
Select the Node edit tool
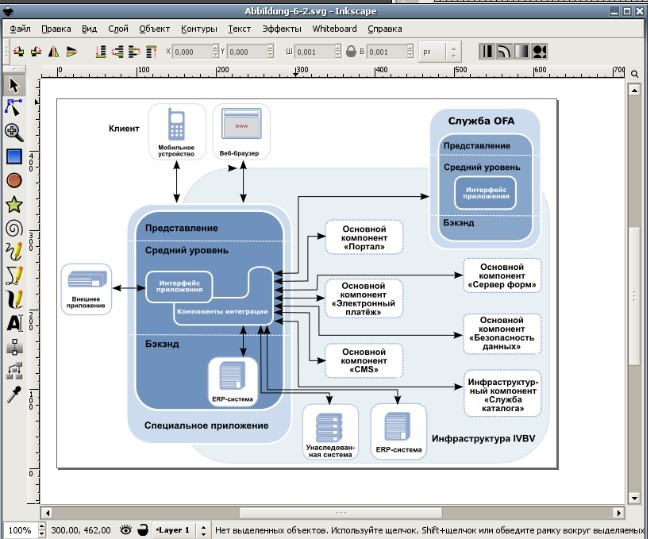point(14,108)
